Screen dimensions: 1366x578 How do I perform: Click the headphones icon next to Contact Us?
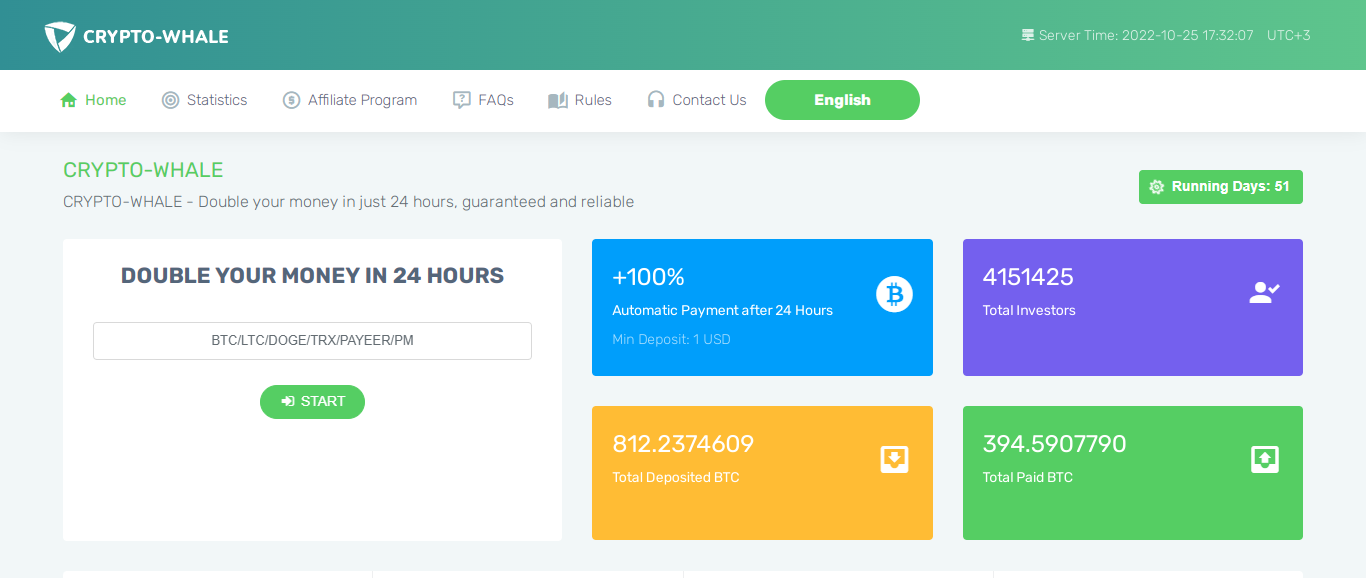coord(656,100)
